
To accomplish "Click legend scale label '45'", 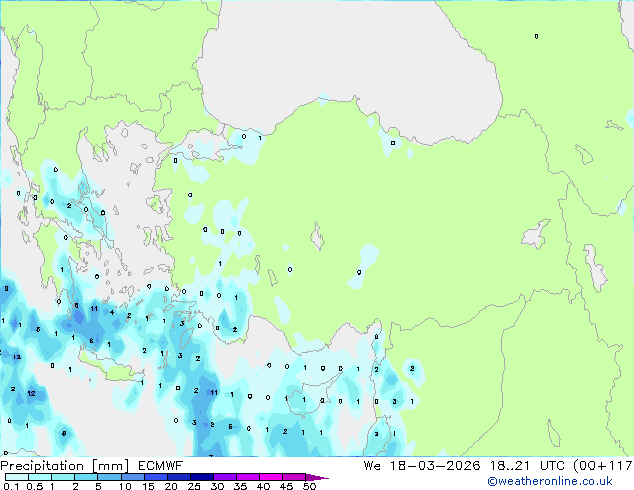I will pos(286,486).
